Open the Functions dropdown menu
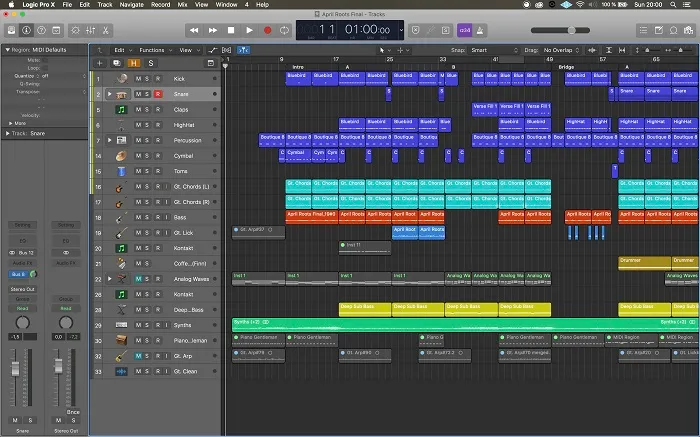Screen dimensions: 700x437 pyautogui.click(x=155, y=50)
